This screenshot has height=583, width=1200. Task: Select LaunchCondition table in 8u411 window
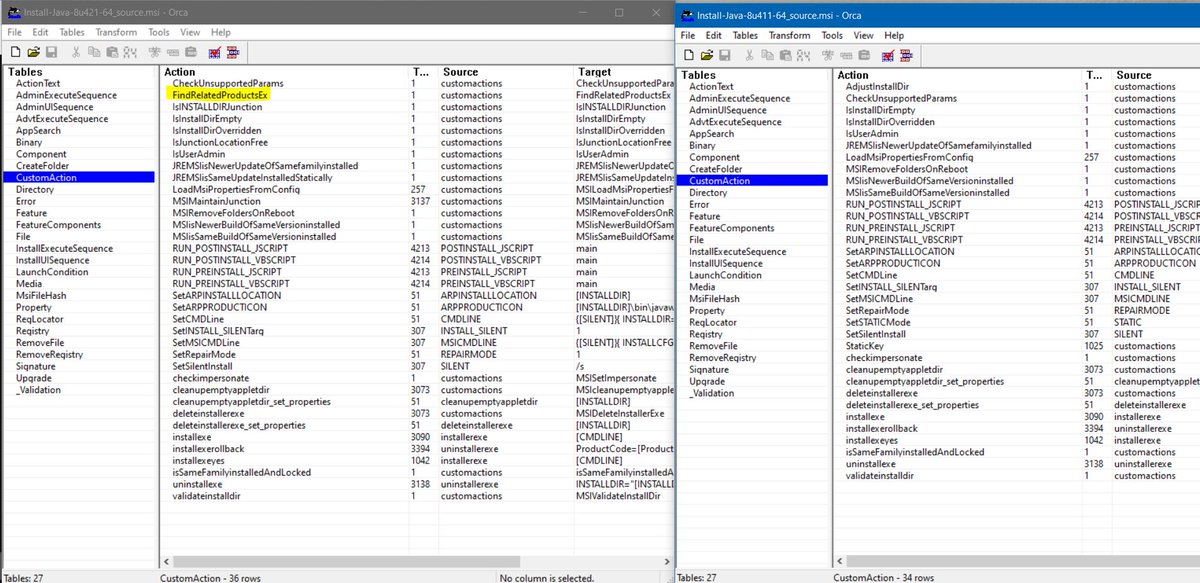(725, 275)
